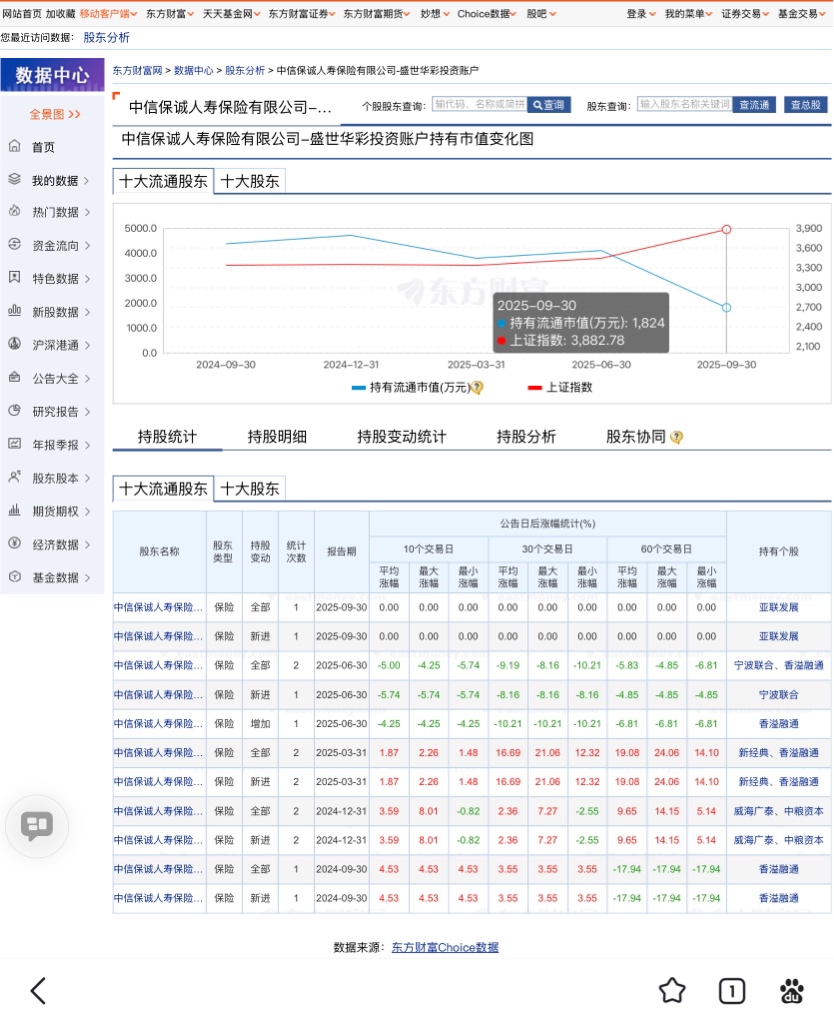Expand the Choice数据 dropdown

[487, 13]
